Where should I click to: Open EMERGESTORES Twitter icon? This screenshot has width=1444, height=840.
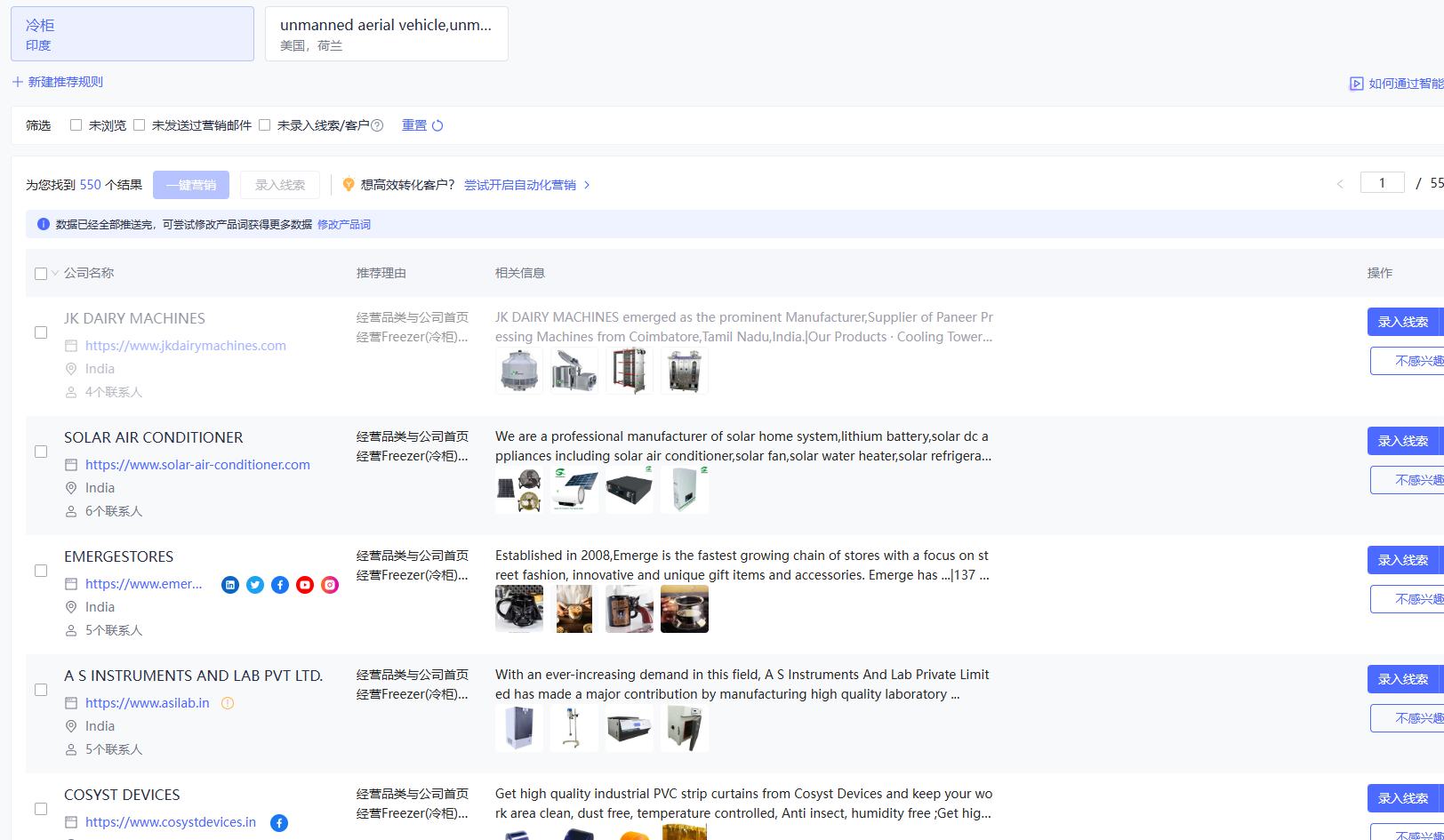[255, 585]
